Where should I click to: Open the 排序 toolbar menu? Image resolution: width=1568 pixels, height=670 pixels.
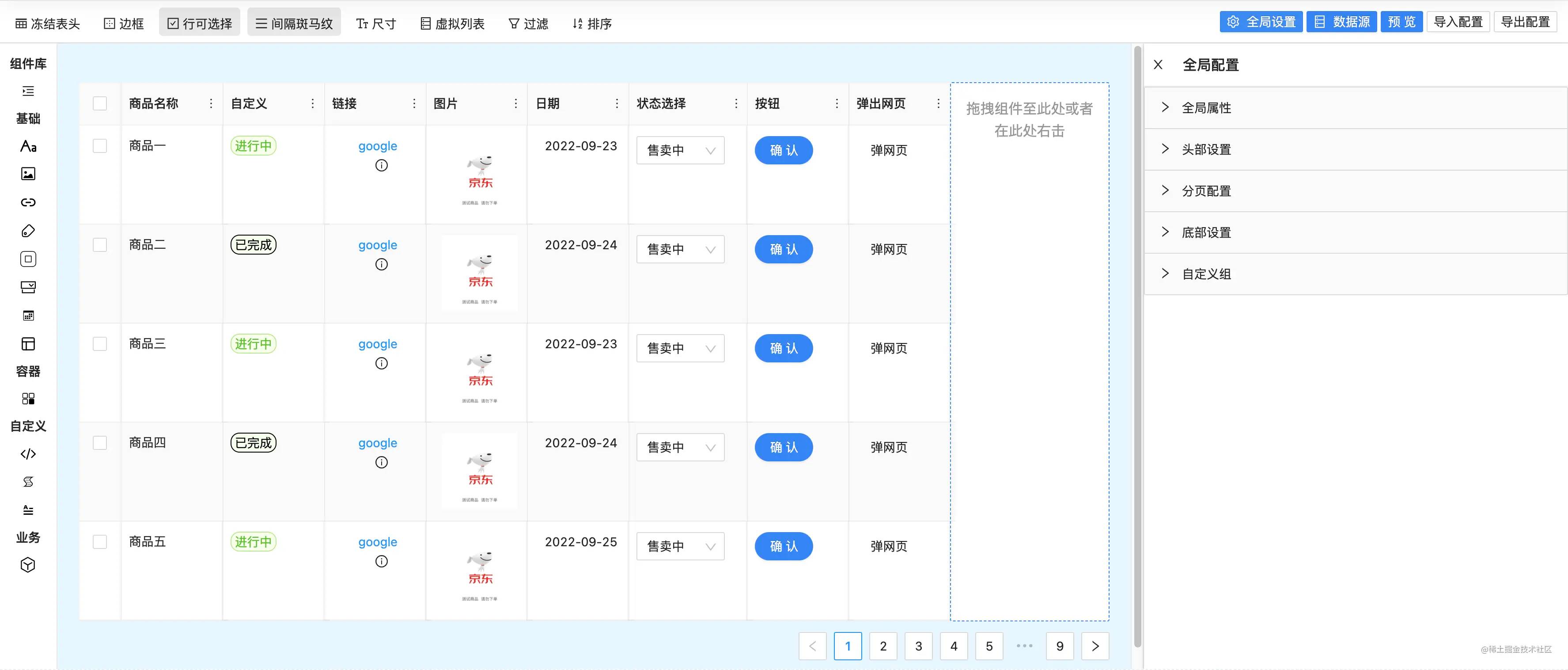tap(592, 23)
